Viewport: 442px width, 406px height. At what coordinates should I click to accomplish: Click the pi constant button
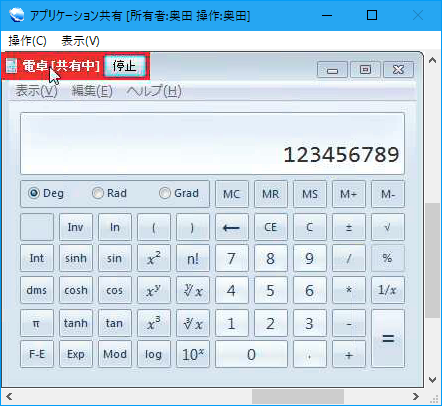point(37,323)
